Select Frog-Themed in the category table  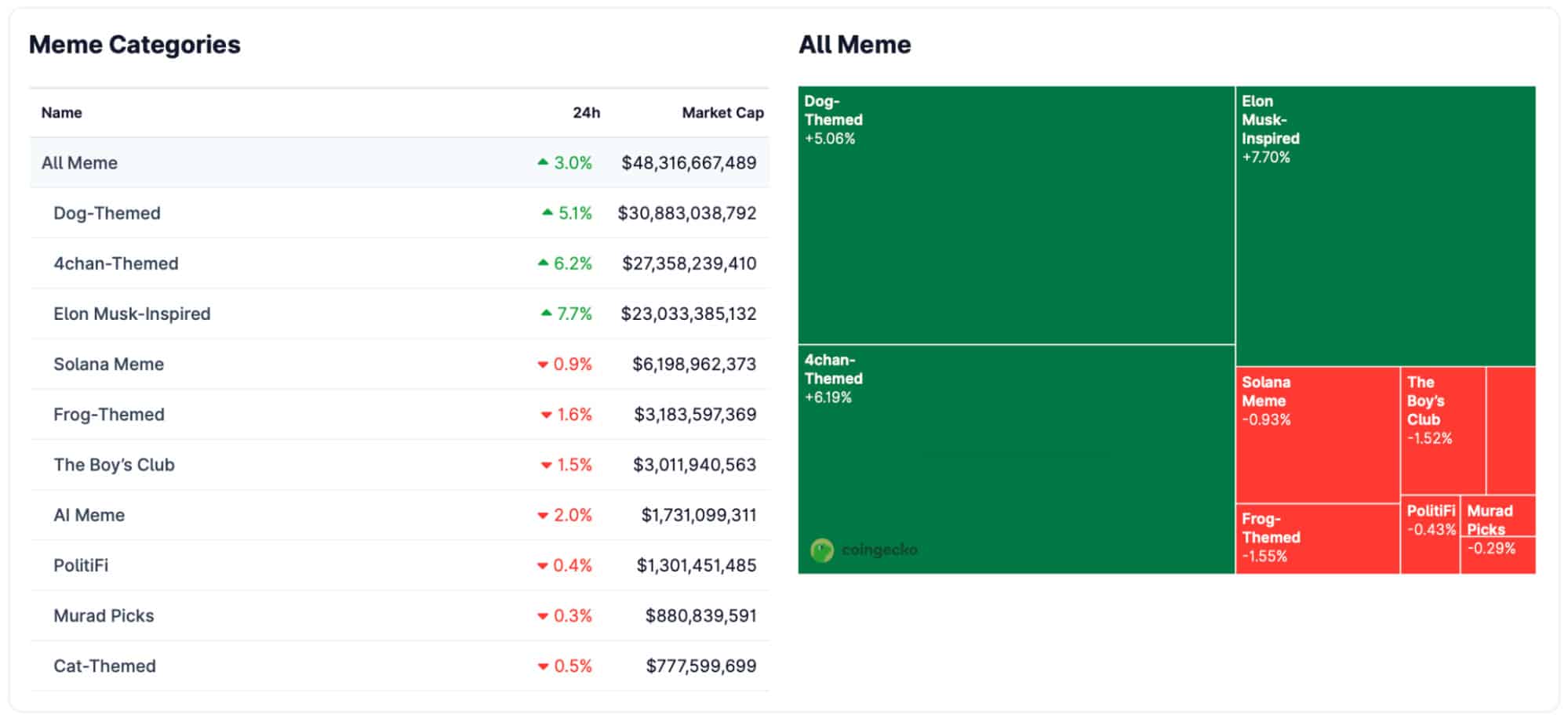click(108, 415)
